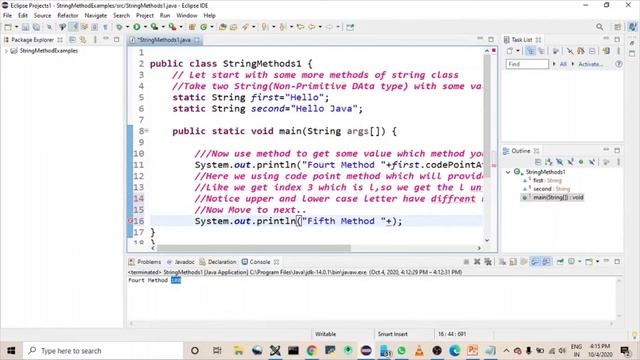Open the New Task dropdown in Task List
The image size is (640, 360).
point(518,51)
